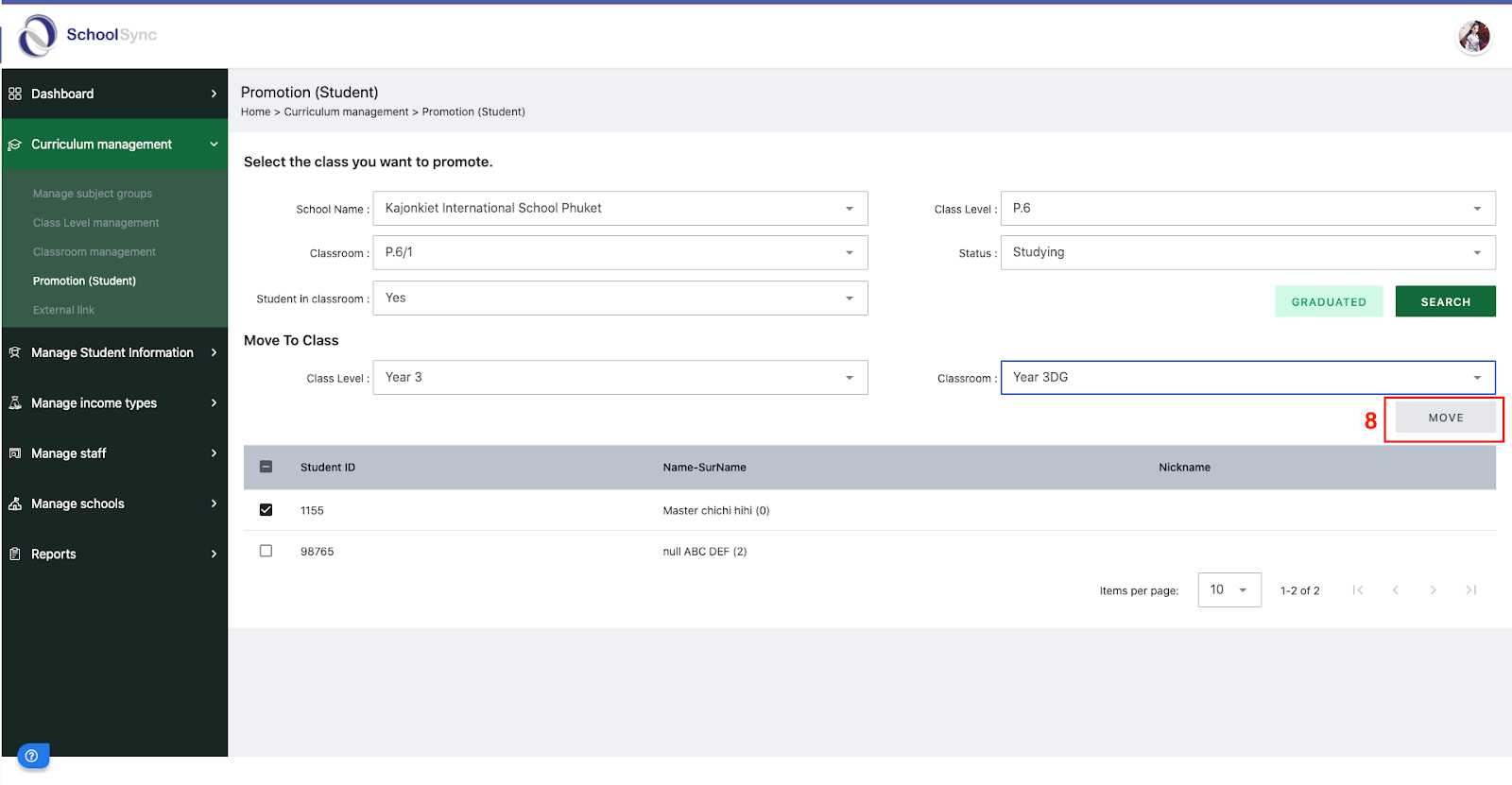The width and height of the screenshot is (1512, 785).
Task: Uncheck student 1155 checkbox
Action: 266,510
